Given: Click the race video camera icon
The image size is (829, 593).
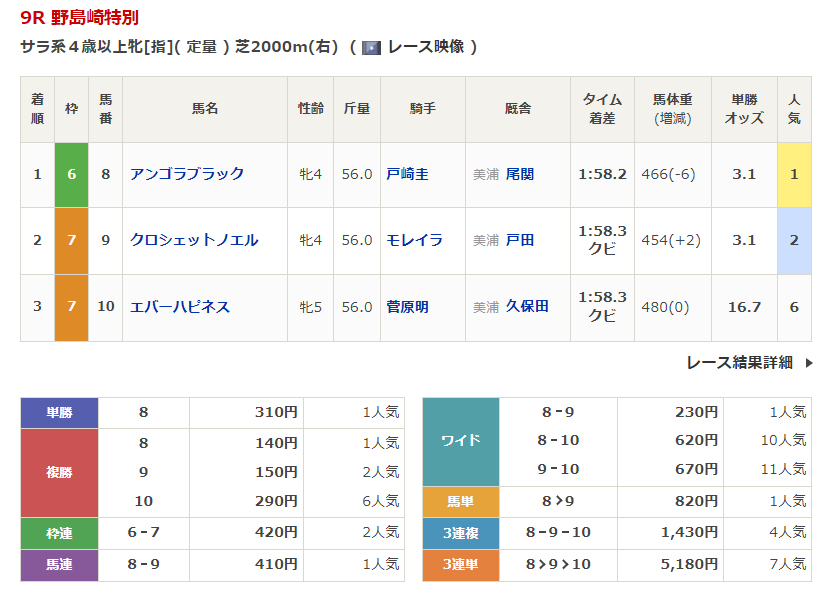Looking at the screenshot, I should pyautogui.click(x=371, y=47).
